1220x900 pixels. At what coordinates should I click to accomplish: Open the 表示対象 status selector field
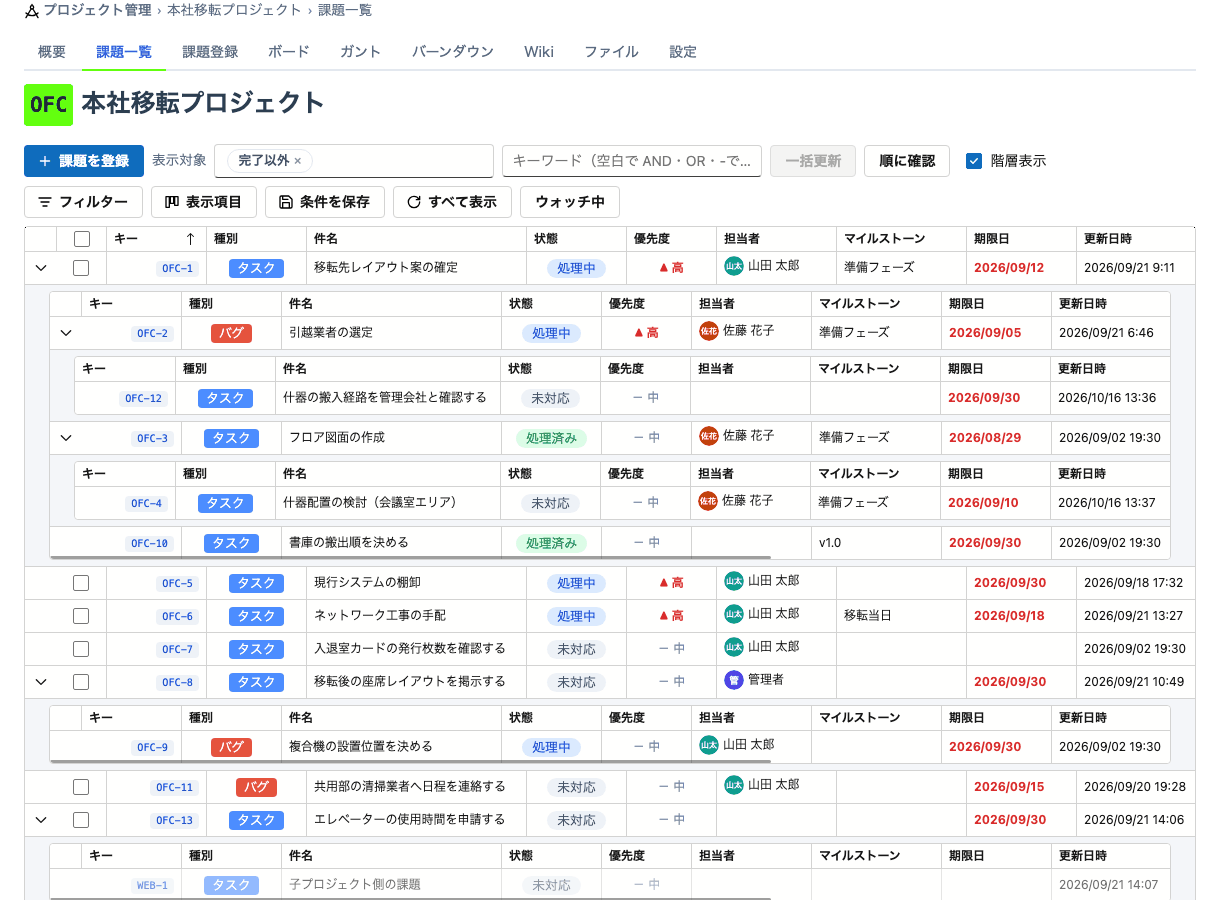pyautogui.click(x=354, y=161)
